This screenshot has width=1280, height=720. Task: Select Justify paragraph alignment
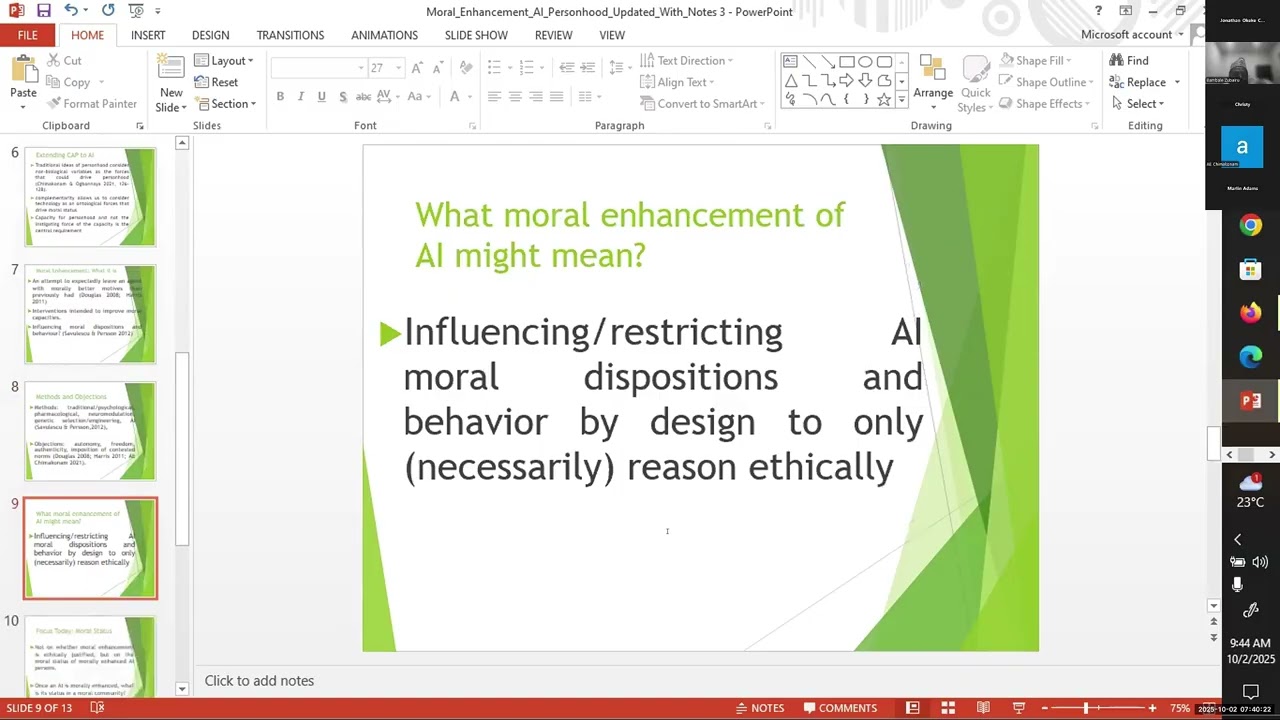point(557,97)
